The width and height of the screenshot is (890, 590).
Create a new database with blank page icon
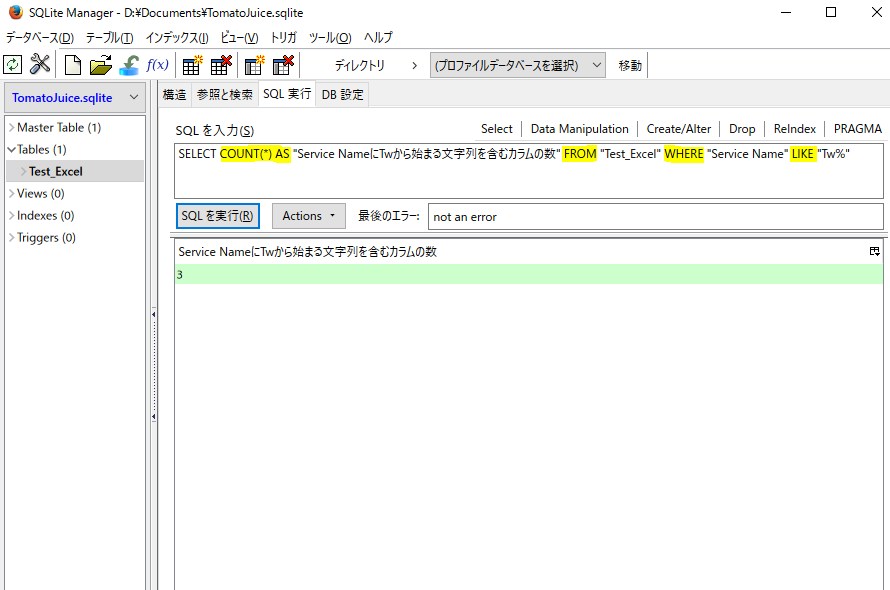73,65
